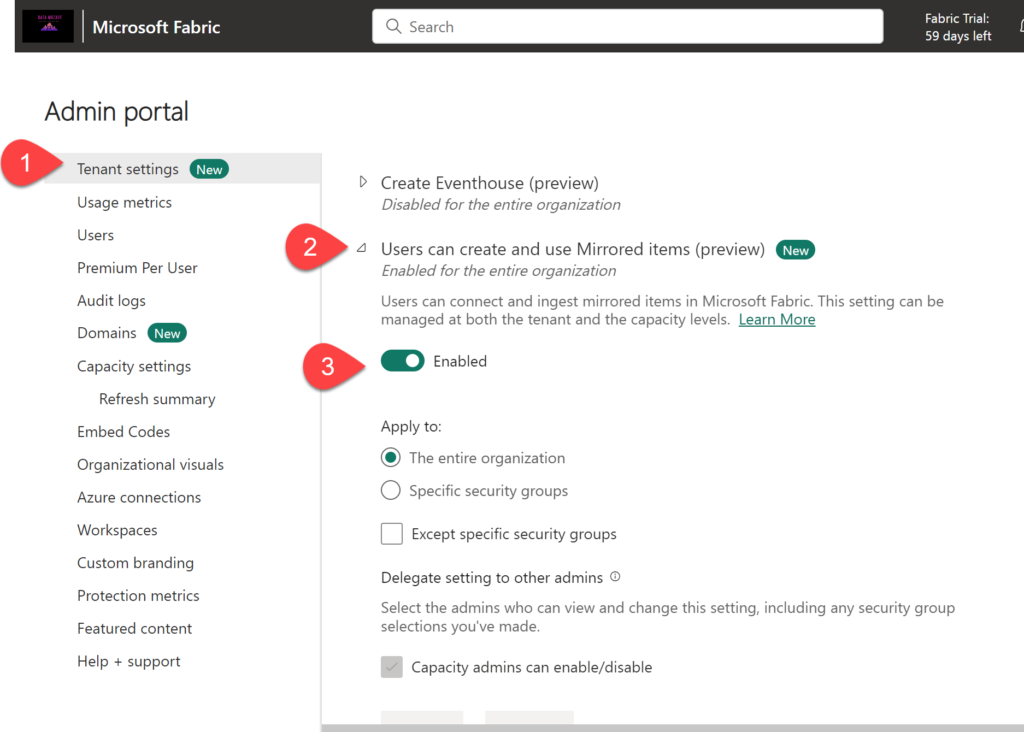Image resolution: width=1024 pixels, height=732 pixels.
Task: Click Enabled for the entire organization text
Action: pos(498,270)
